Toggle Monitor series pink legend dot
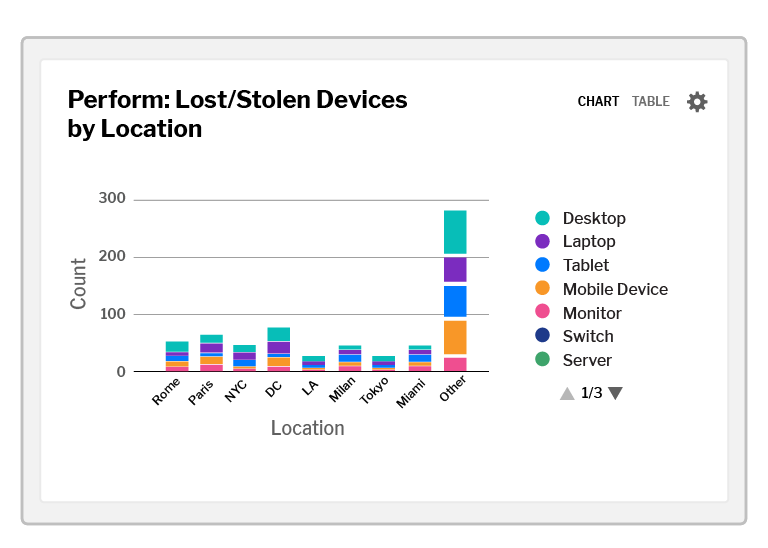This screenshot has height=548, width=768. pyautogui.click(x=542, y=313)
